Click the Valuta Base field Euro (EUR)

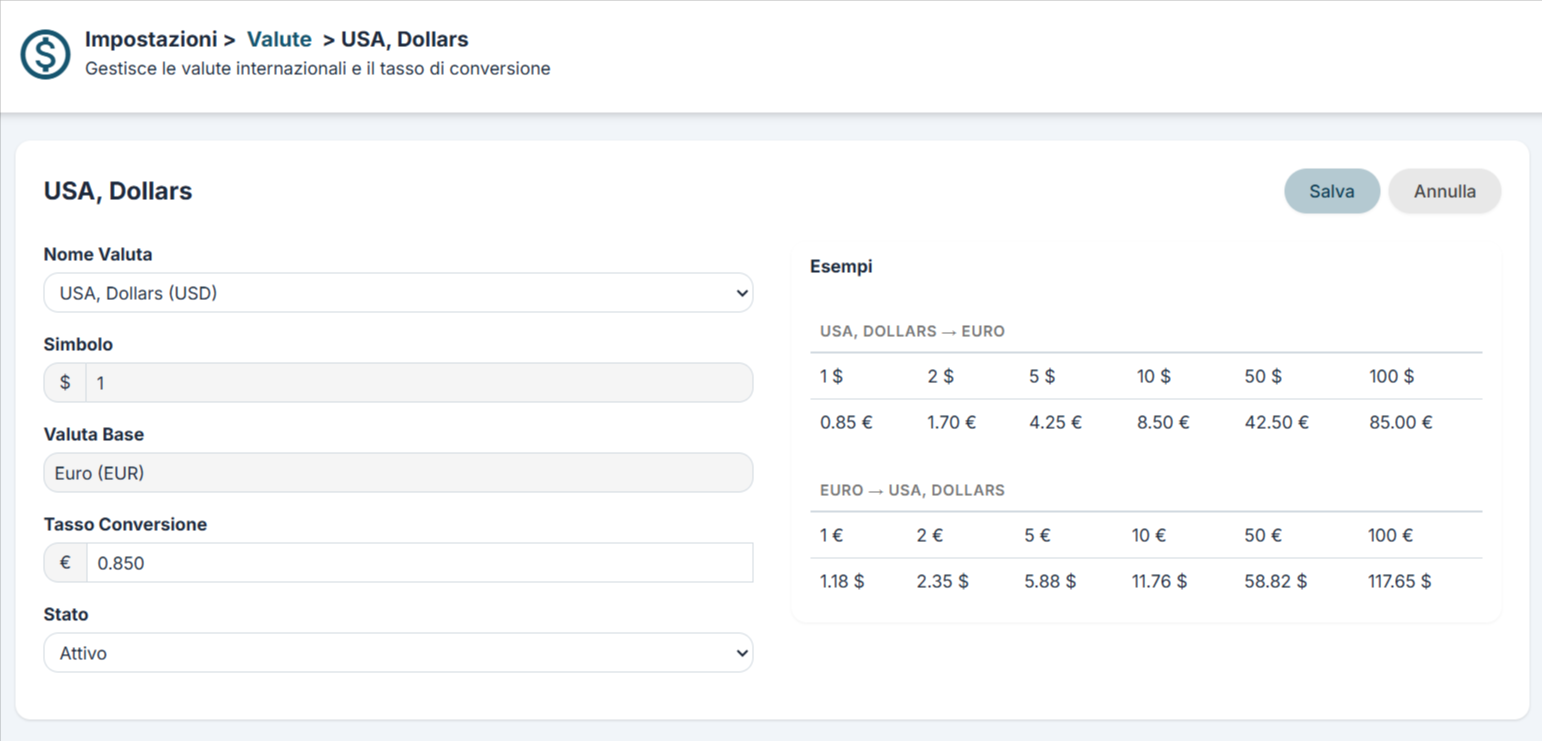tap(398, 473)
